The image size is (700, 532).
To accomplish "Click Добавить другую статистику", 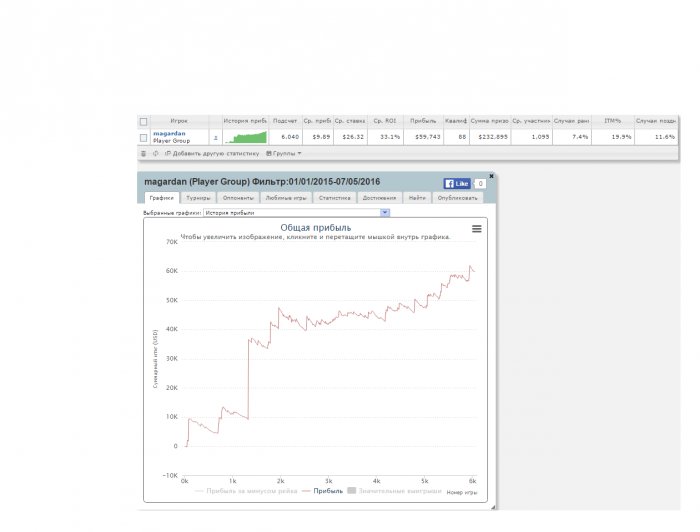I will point(212,153).
